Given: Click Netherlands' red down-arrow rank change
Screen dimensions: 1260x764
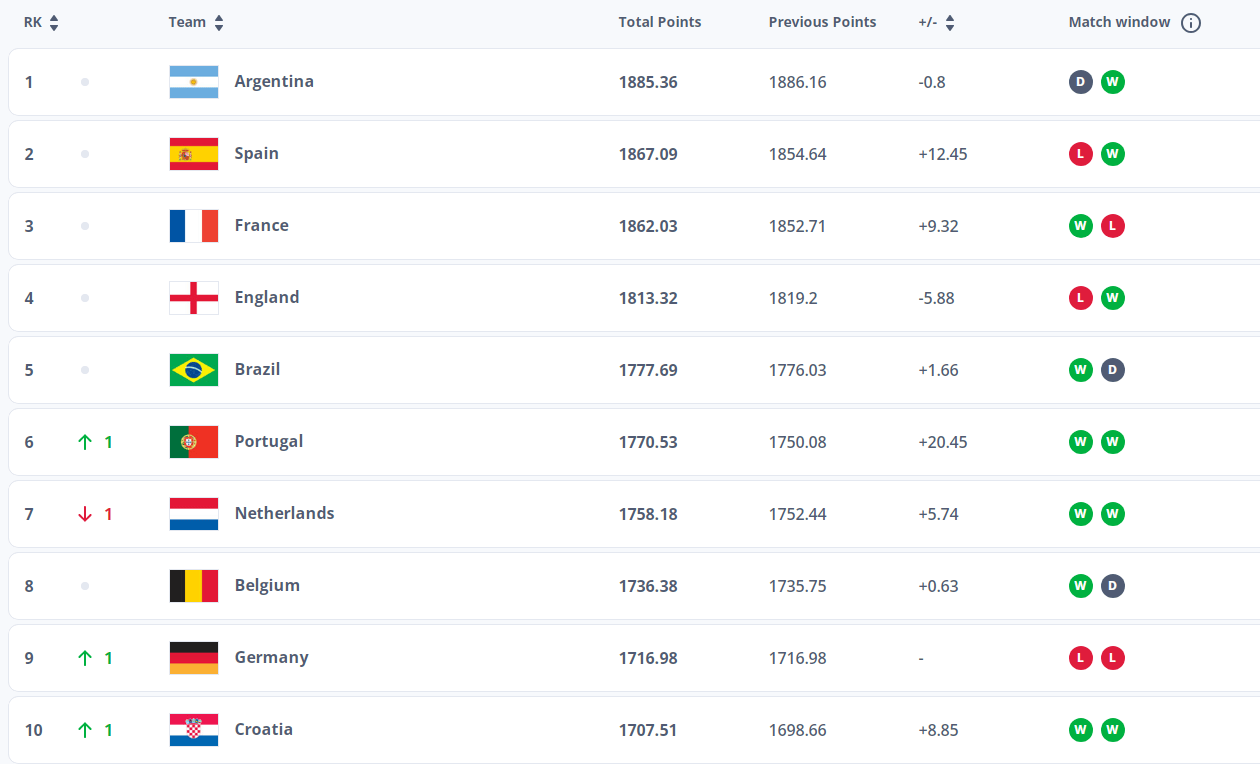Looking at the screenshot, I should click(x=95, y=514).
